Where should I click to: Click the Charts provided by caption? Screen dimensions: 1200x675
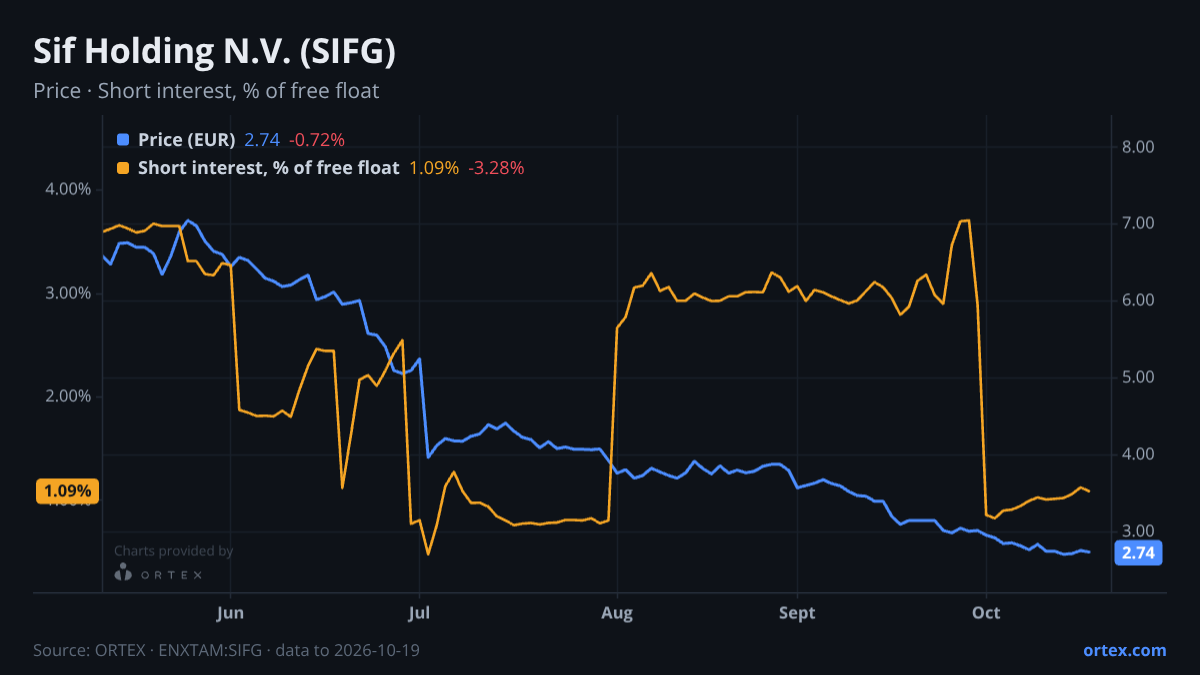pos(174,551)
